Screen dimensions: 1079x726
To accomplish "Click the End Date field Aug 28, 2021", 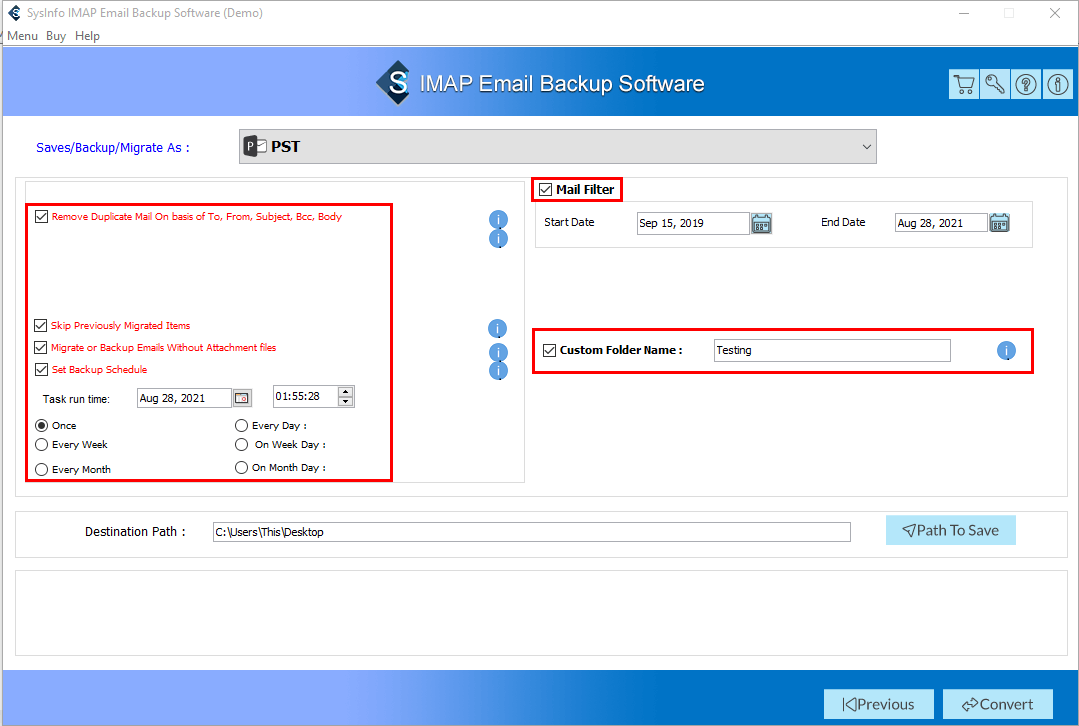I will (x=941, y=223).
